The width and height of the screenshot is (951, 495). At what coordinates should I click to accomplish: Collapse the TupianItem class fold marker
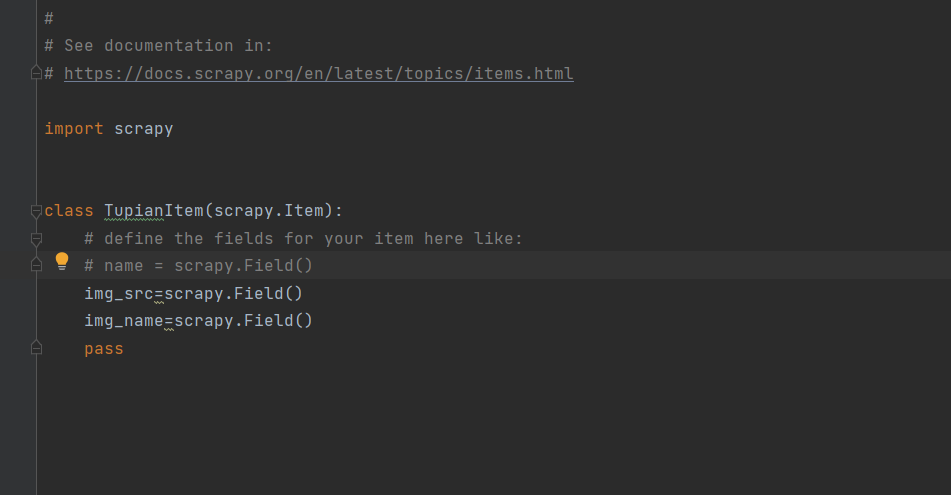point(36,211)
